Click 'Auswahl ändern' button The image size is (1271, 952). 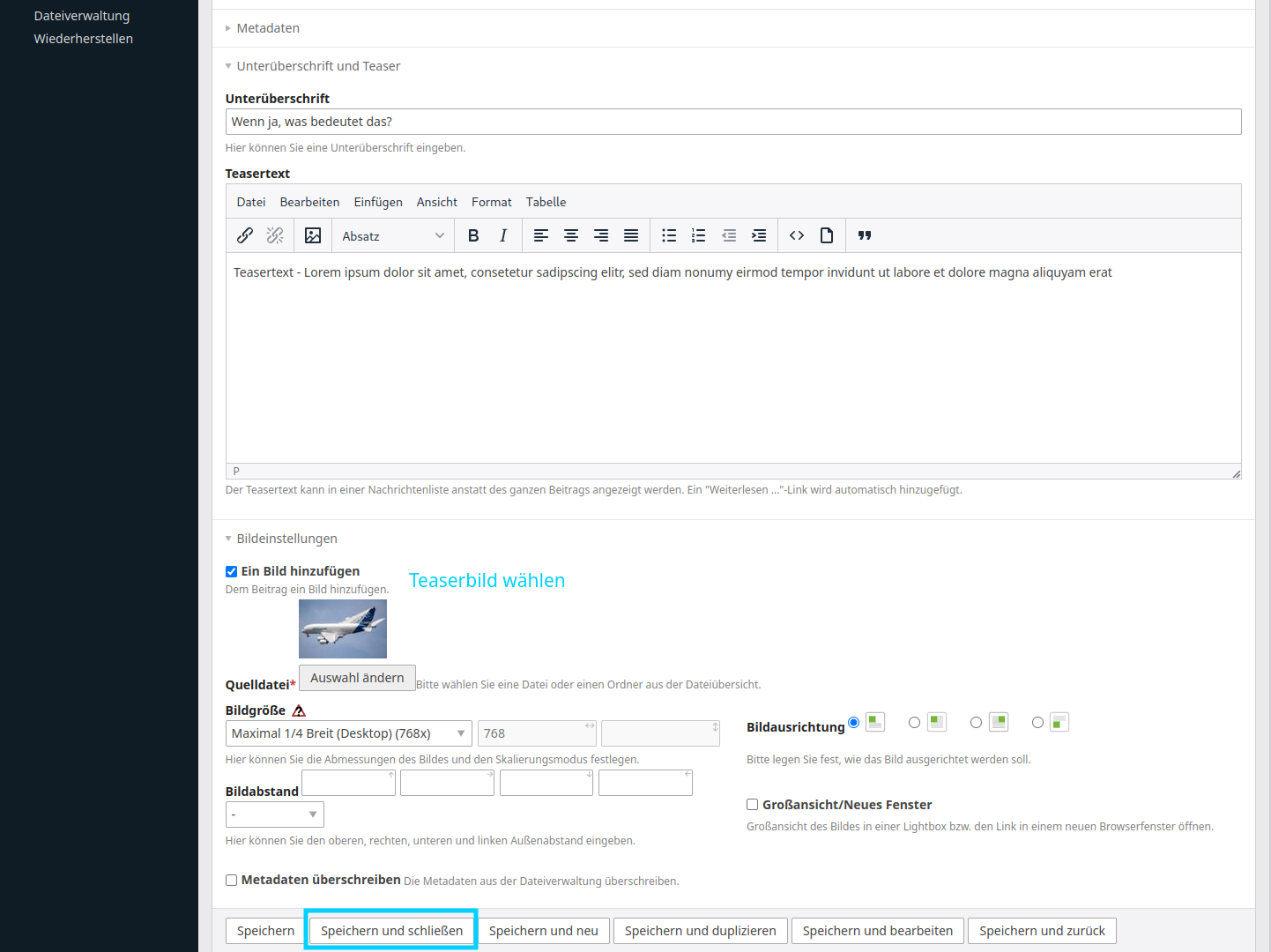point(357,678)
